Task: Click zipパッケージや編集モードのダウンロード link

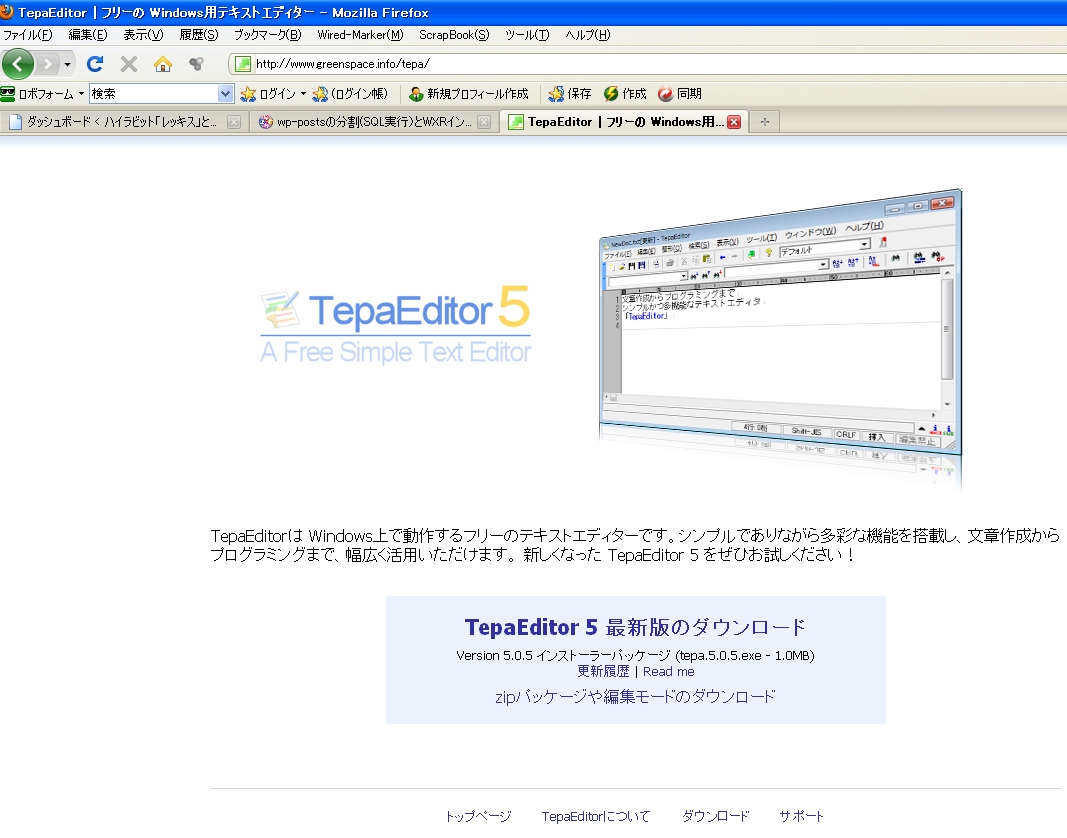Action: [x=635, y=696]
